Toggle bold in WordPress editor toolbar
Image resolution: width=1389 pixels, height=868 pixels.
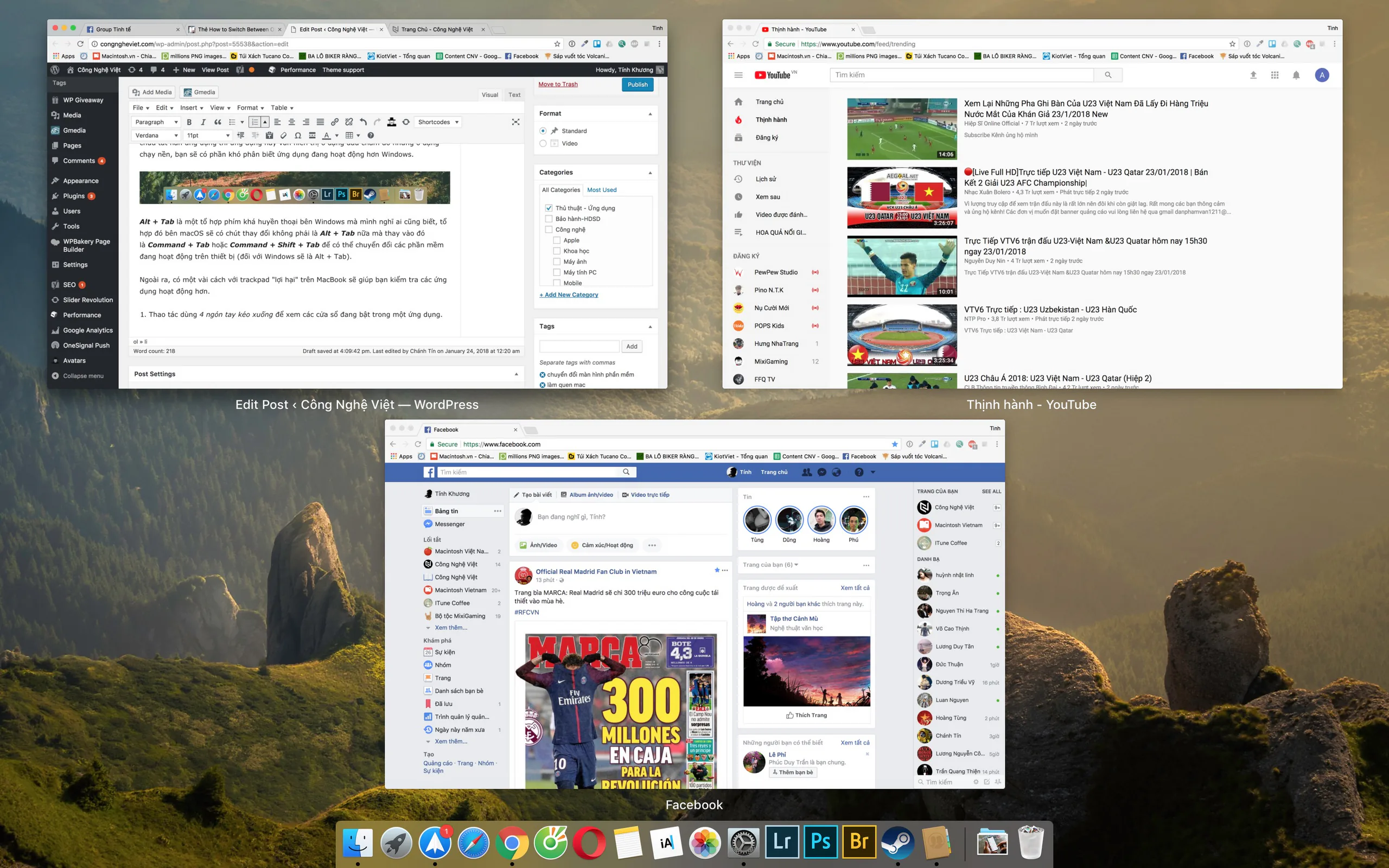pyautogui.click(x=189, y=122)
